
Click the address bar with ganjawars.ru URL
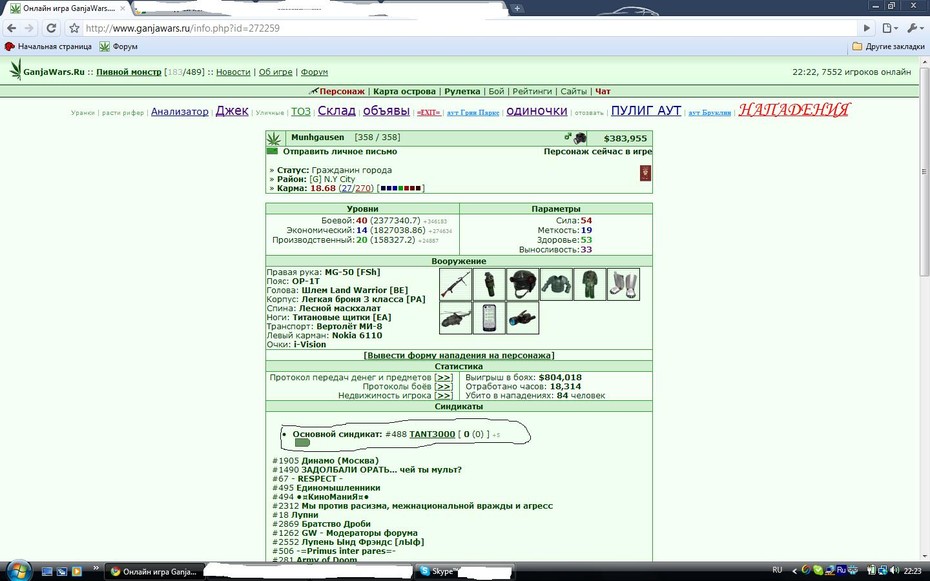(469, 28)
